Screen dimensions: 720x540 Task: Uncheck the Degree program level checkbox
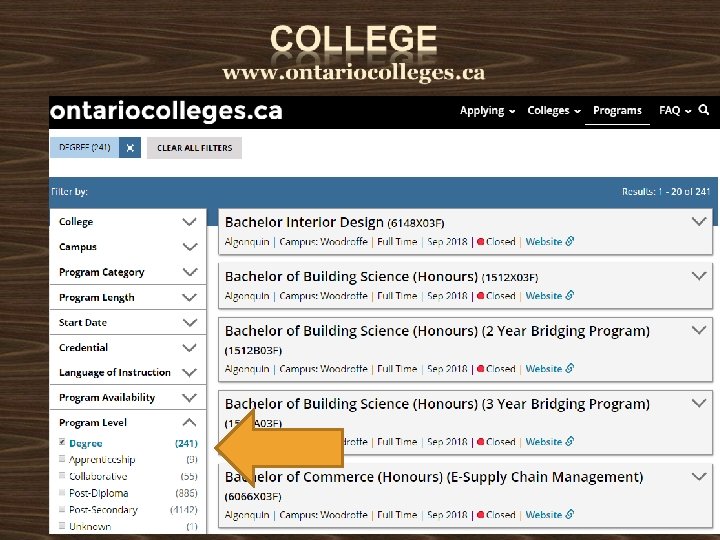click(x=63, y=442)
